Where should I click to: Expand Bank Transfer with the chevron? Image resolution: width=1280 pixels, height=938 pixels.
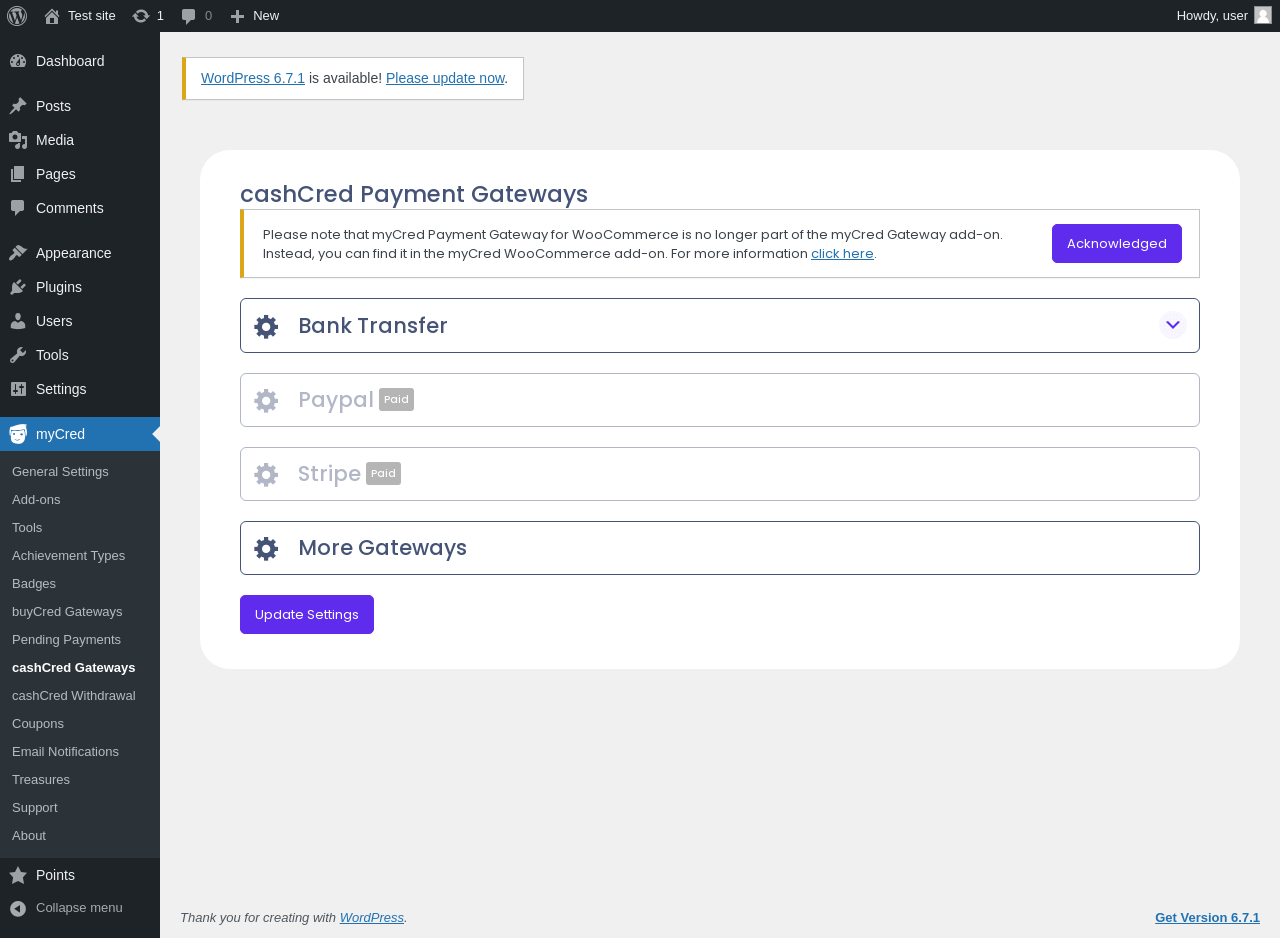coord(1173,325)
